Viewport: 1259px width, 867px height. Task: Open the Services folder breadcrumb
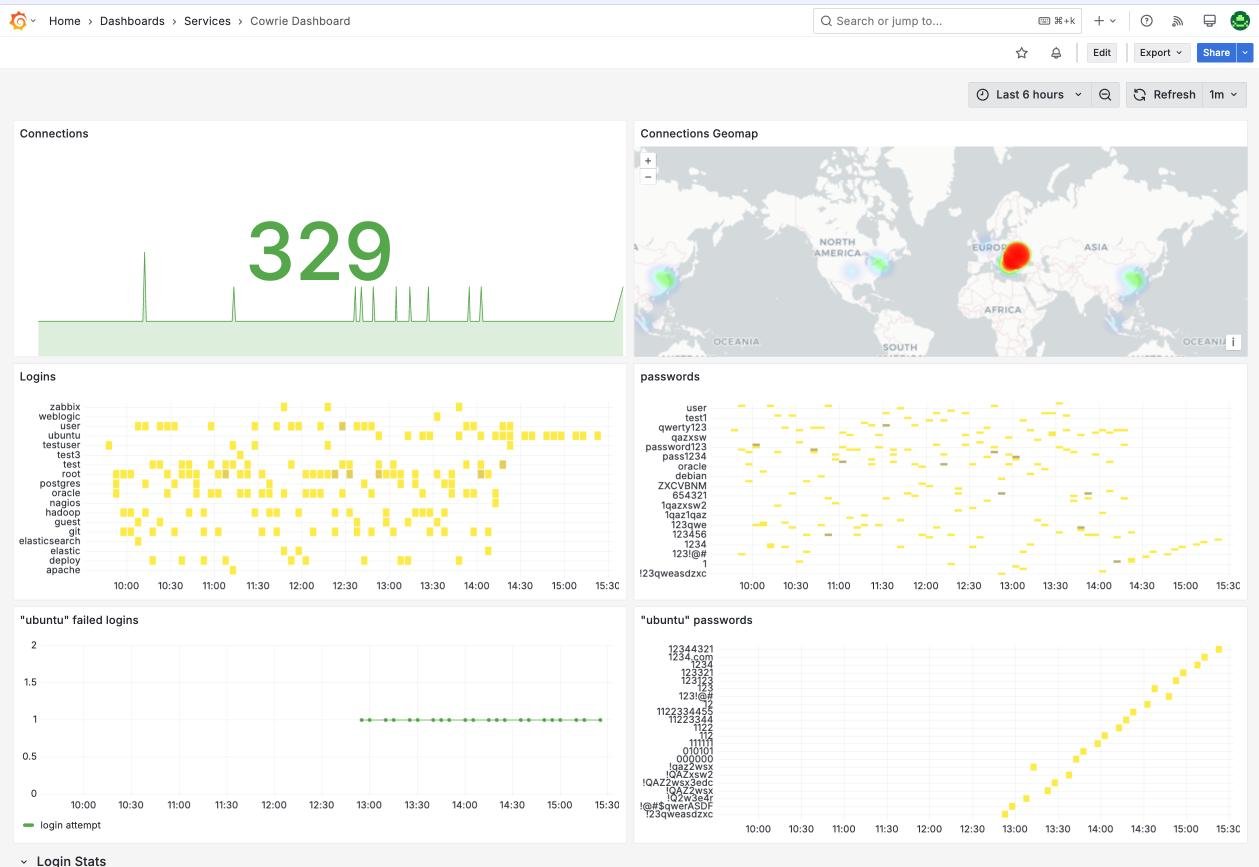point(207,21)
